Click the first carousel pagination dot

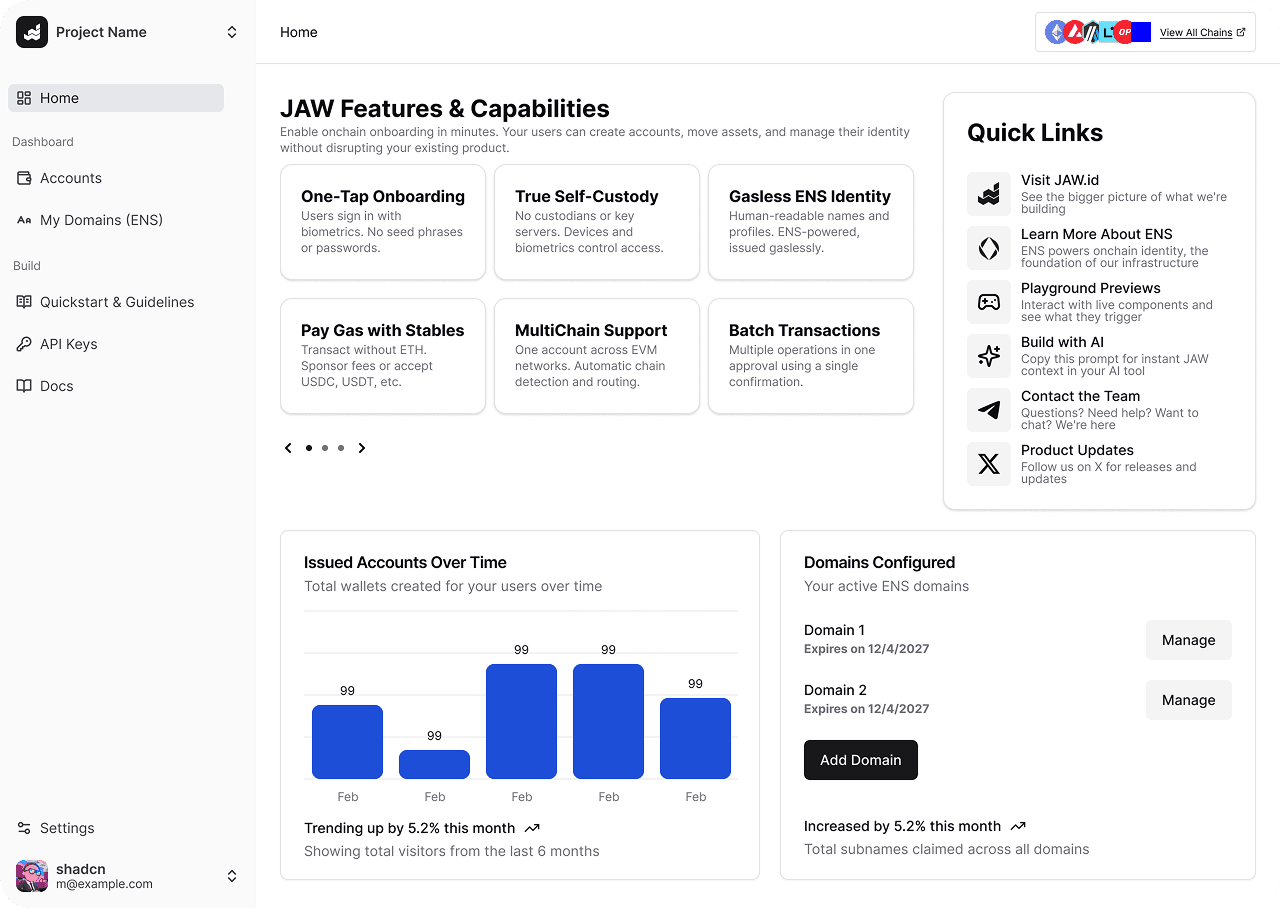(x=308, y=448)
